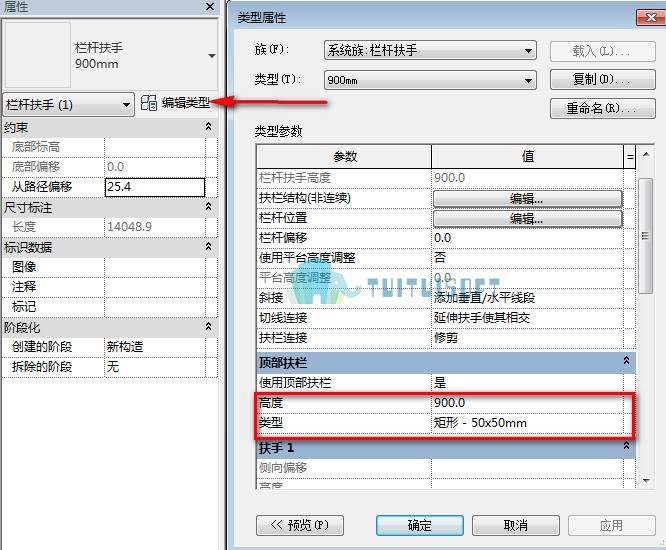Image resolution: width=666 pixels, height=550 pixels.
Task: Click the parameter list scroll up arrow
Action: (646, 155)
